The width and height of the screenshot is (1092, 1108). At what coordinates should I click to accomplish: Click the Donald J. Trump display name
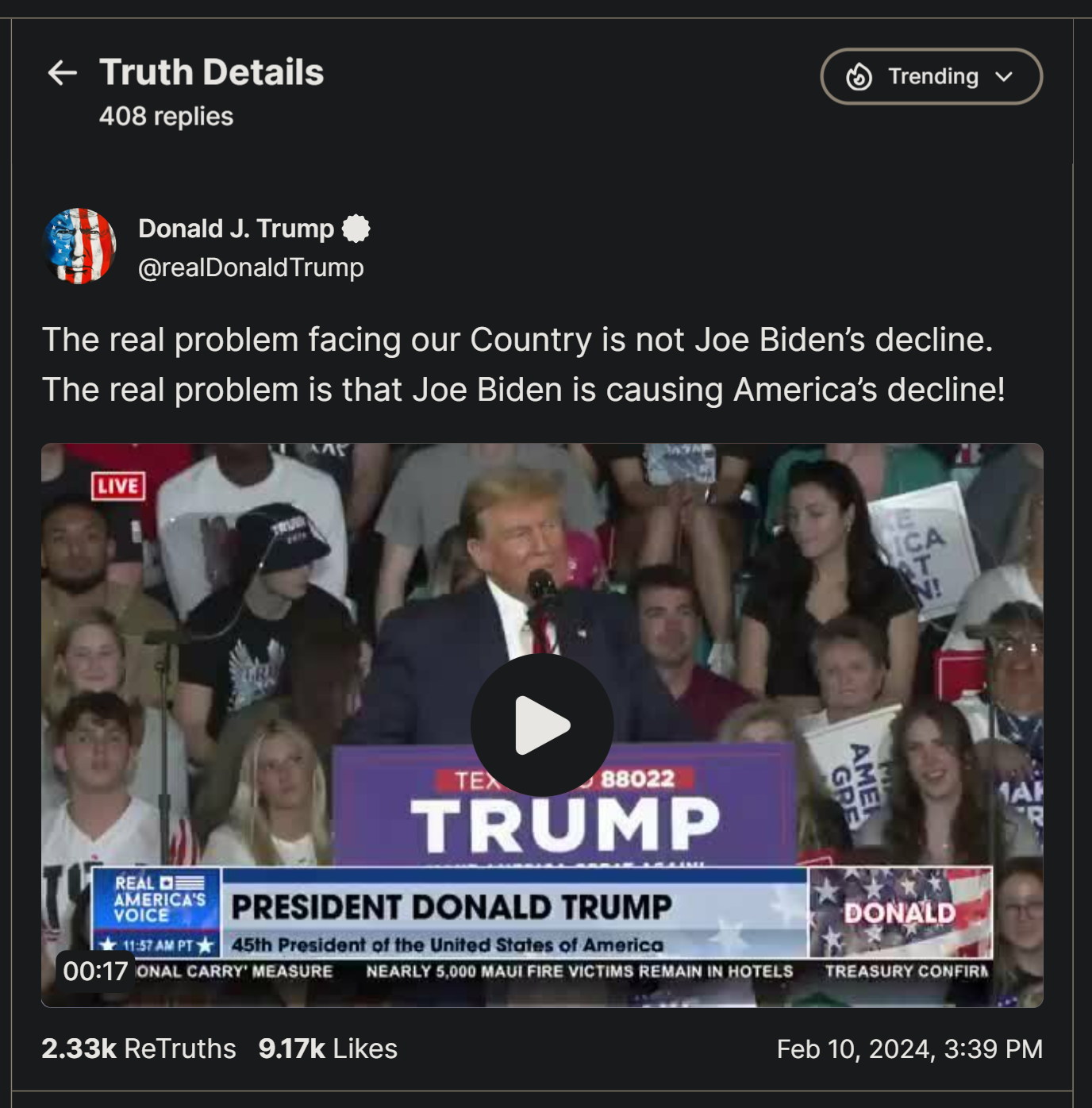point(236,229)
